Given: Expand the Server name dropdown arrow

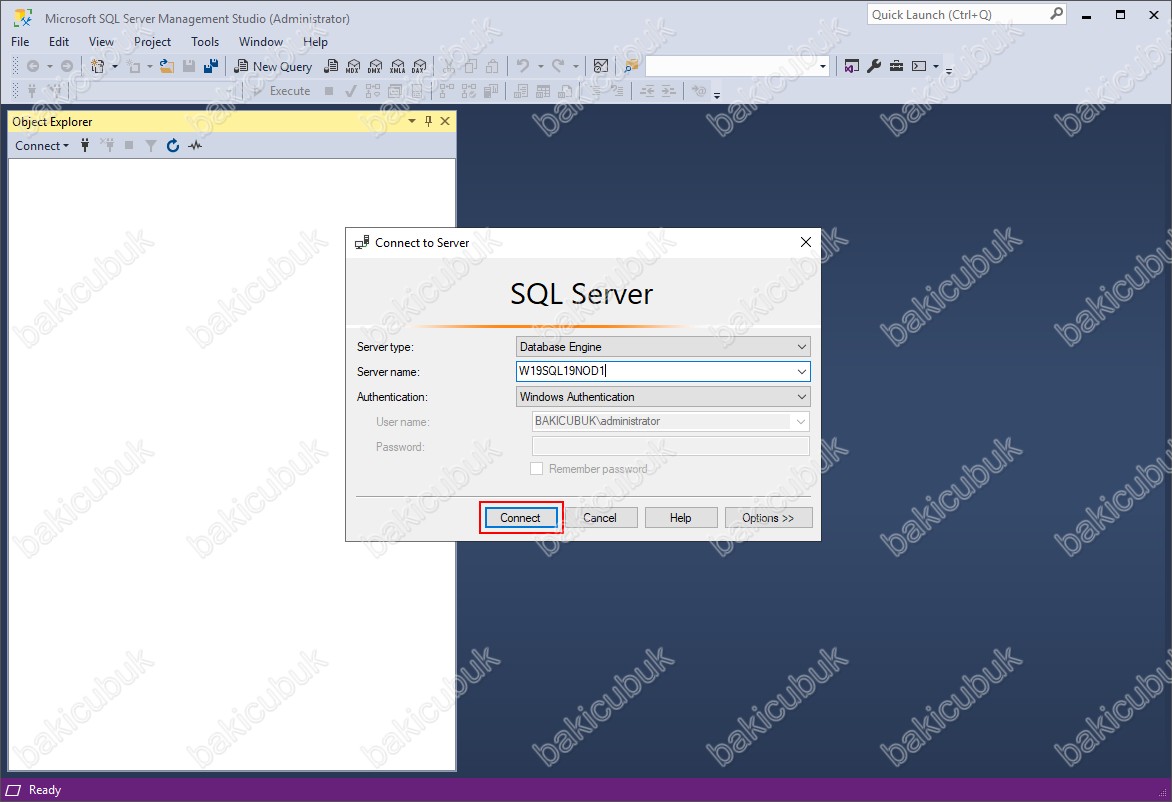Looking at the screenshot, I should pyautogui.click(x=801, y=371).
